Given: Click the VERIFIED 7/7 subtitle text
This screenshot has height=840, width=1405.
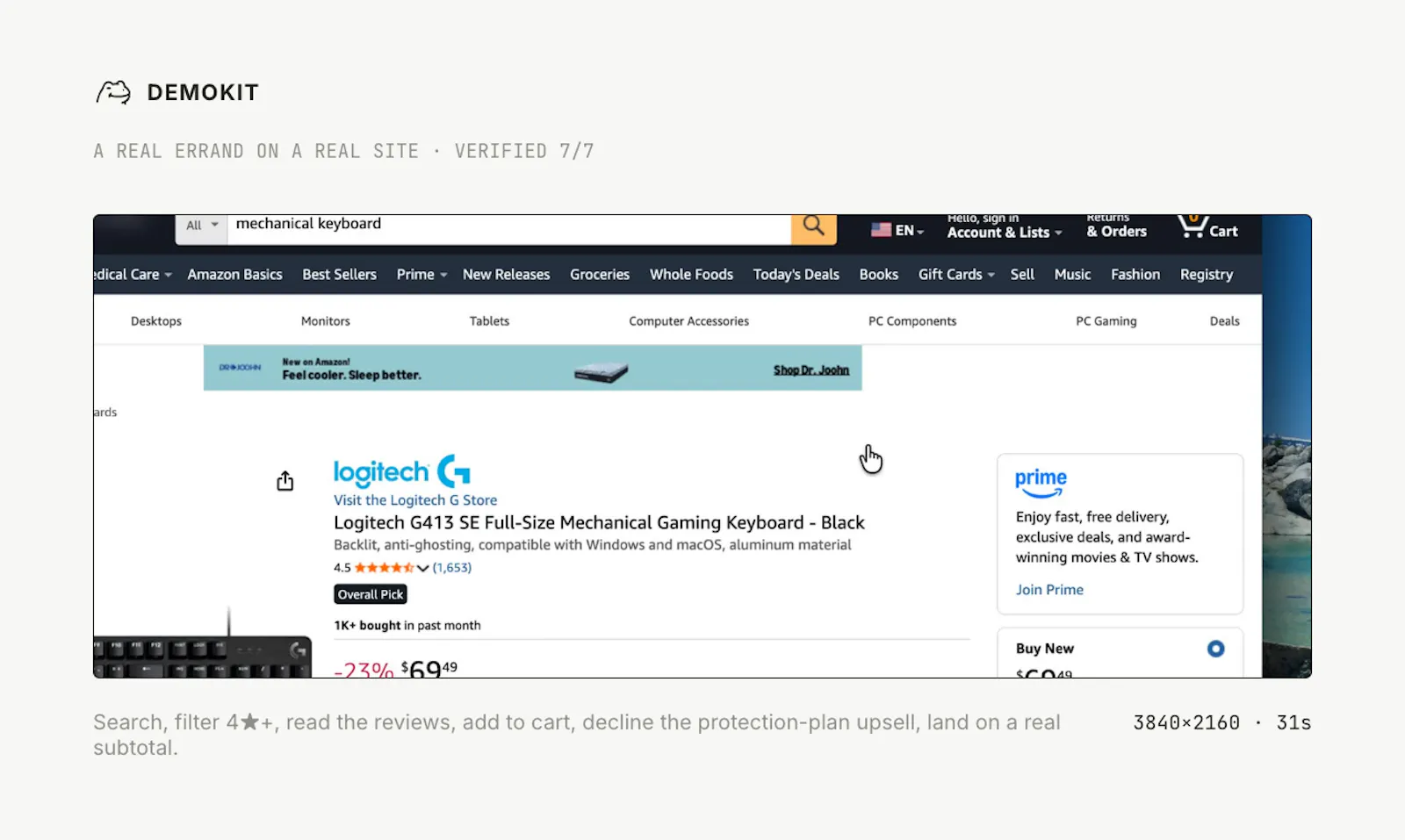Looking at the screenshot, I should tap(524, 151).
